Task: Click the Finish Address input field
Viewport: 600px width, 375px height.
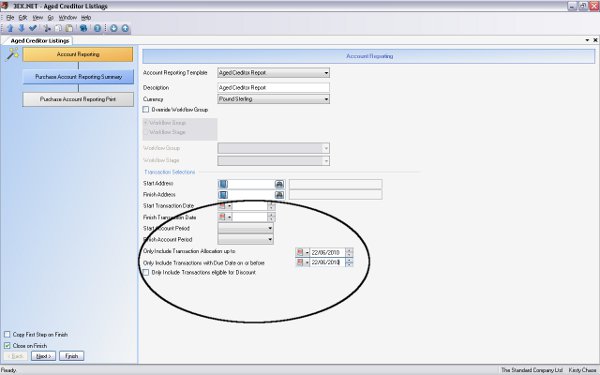Action: (x=251, y=195)
